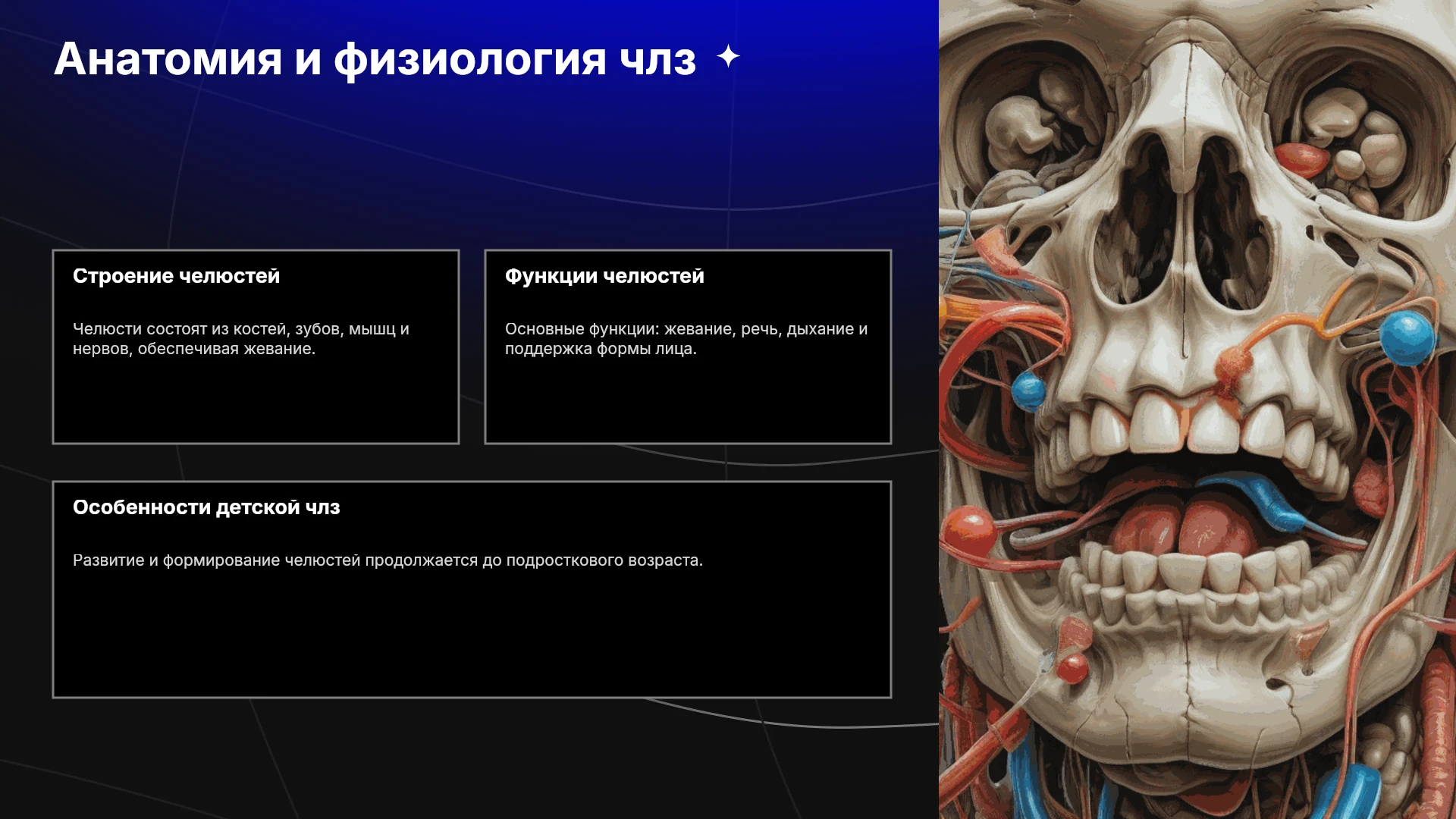
Task: Click the small blue sphere left of teeth
Action: 1028,391
